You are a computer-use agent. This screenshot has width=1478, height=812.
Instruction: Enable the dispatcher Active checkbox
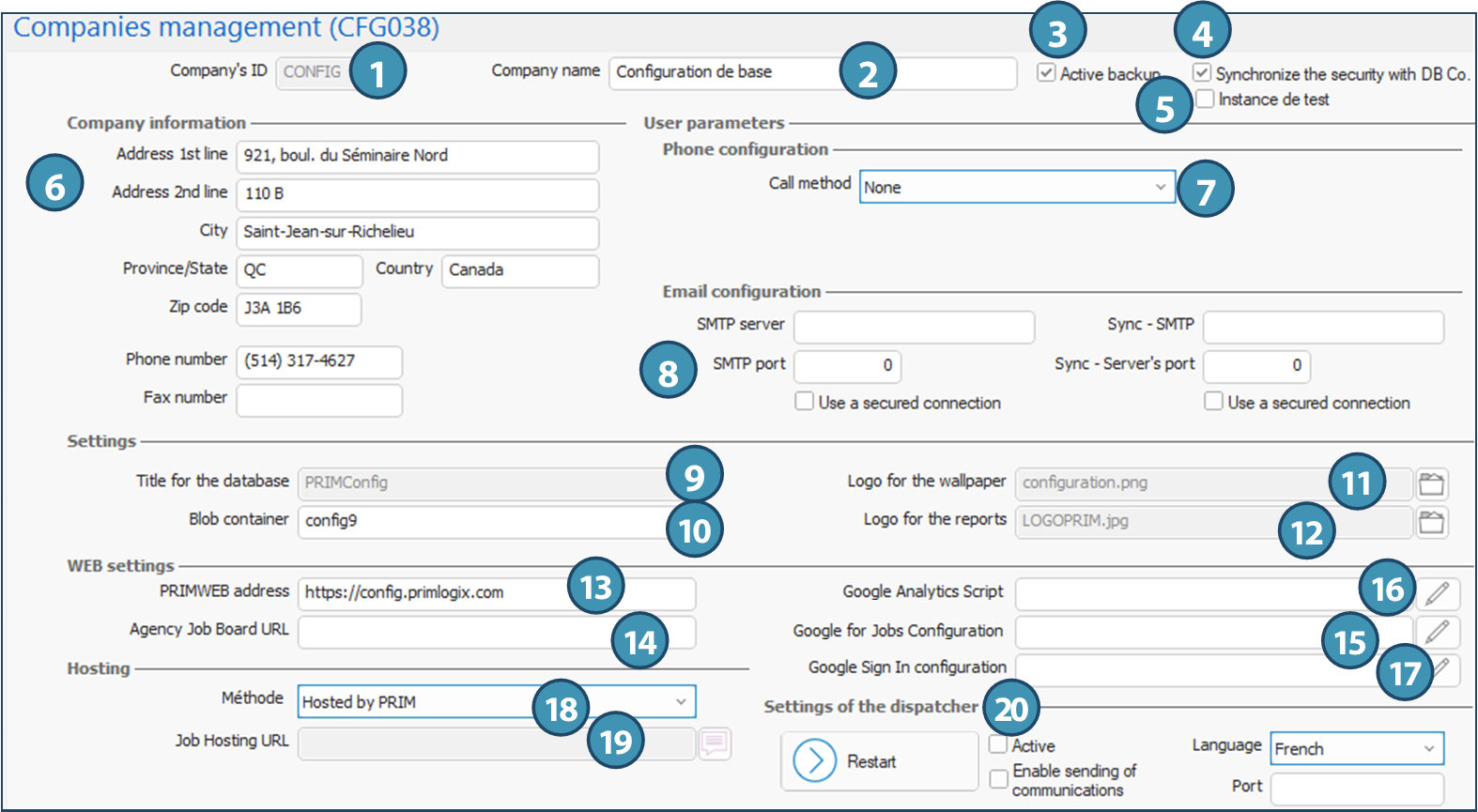998,744
